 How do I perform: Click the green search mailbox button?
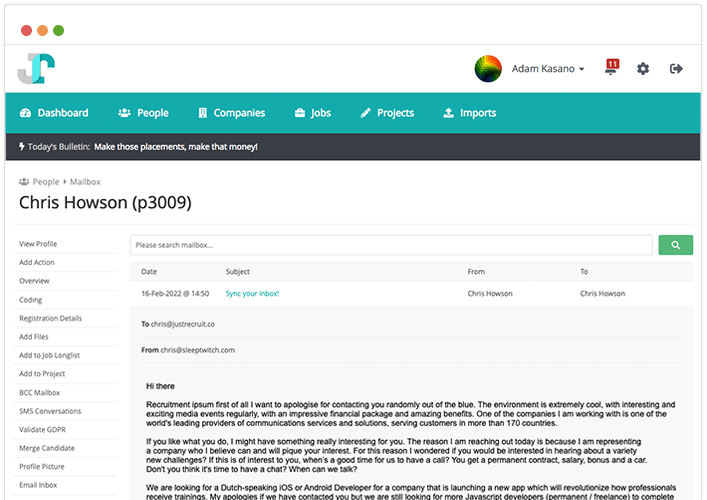[675, 245]
